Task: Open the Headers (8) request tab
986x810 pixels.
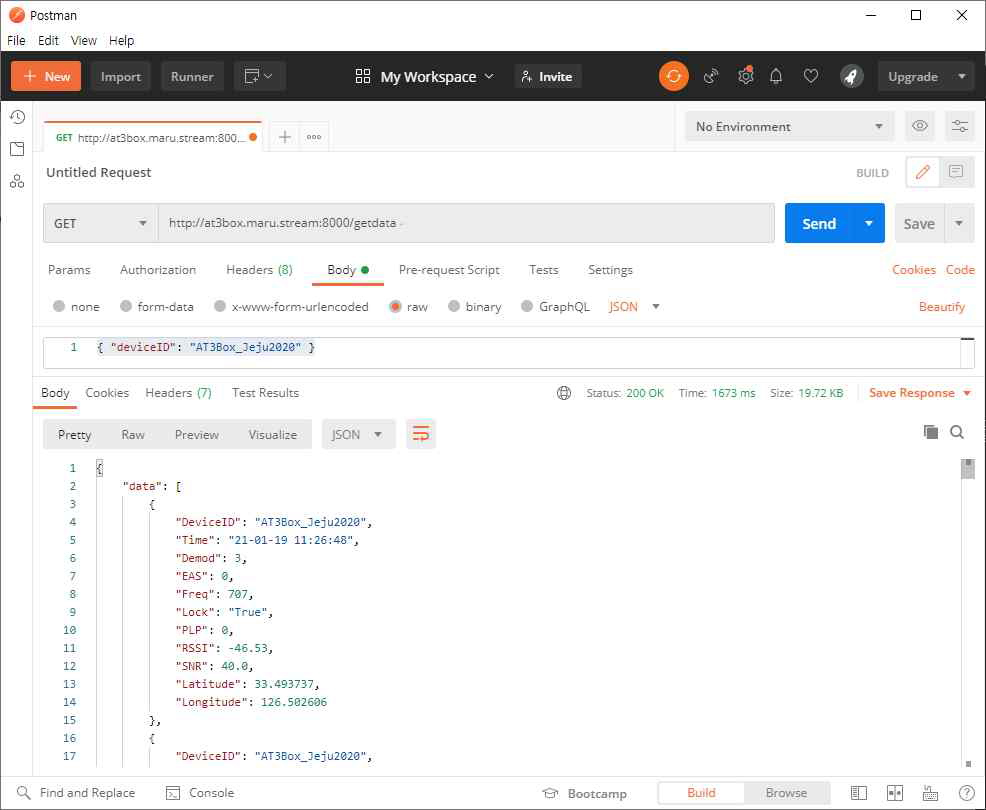Action: pos(259,270)
